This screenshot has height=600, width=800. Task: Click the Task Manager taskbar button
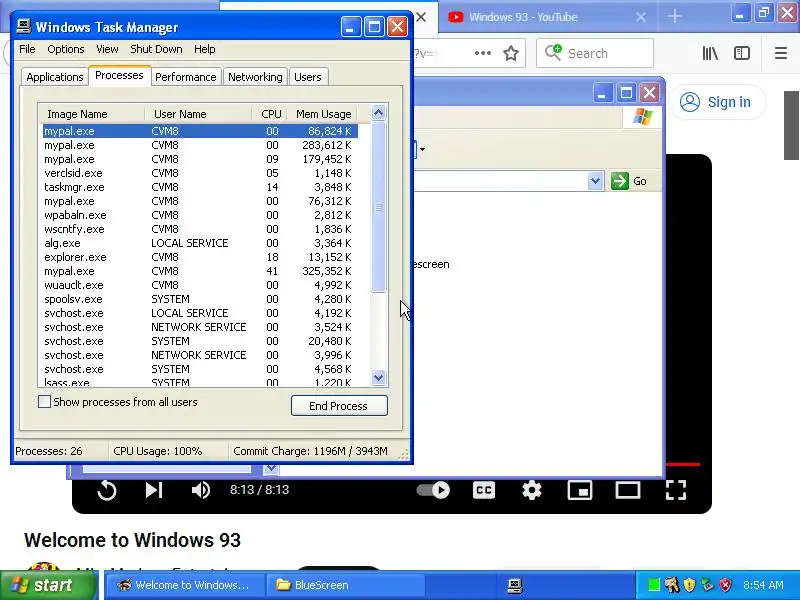click(515, 585)
